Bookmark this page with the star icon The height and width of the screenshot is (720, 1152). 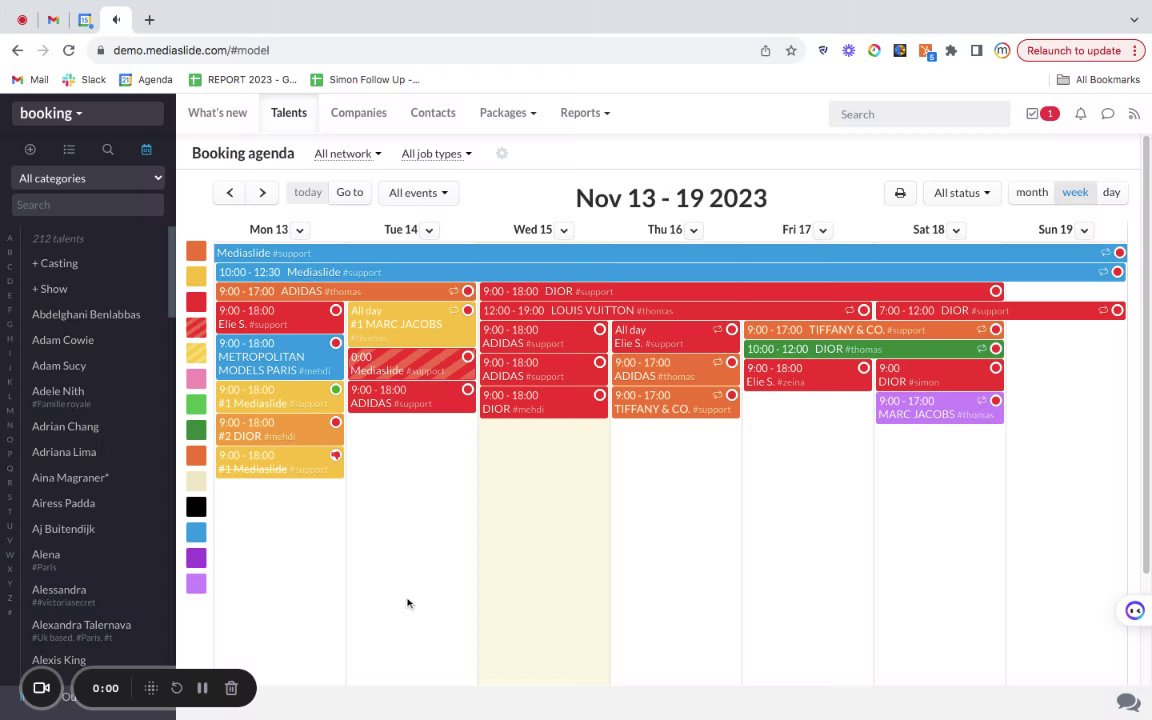click(791, 51)
